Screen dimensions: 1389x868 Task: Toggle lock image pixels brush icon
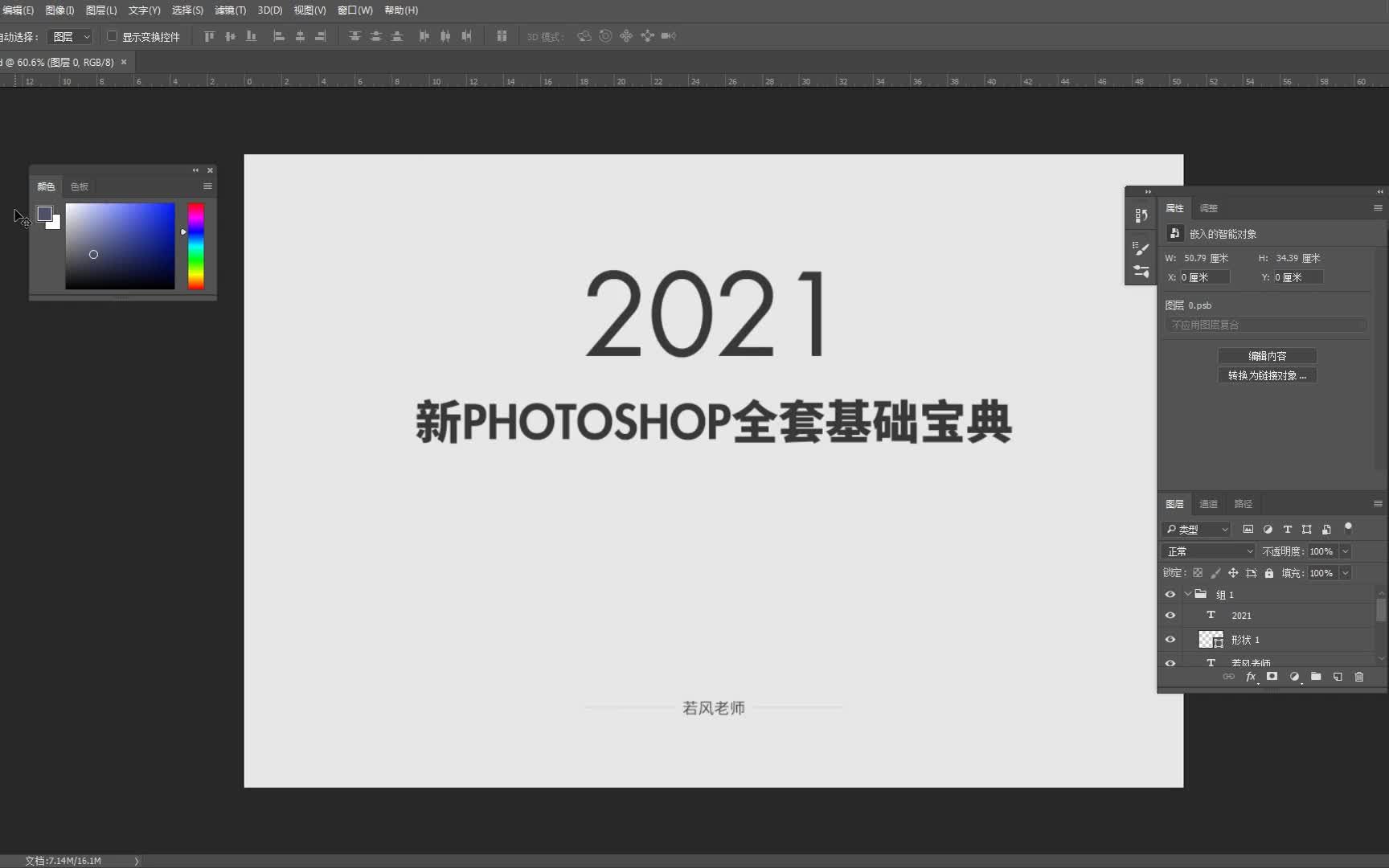(1215, 573)
